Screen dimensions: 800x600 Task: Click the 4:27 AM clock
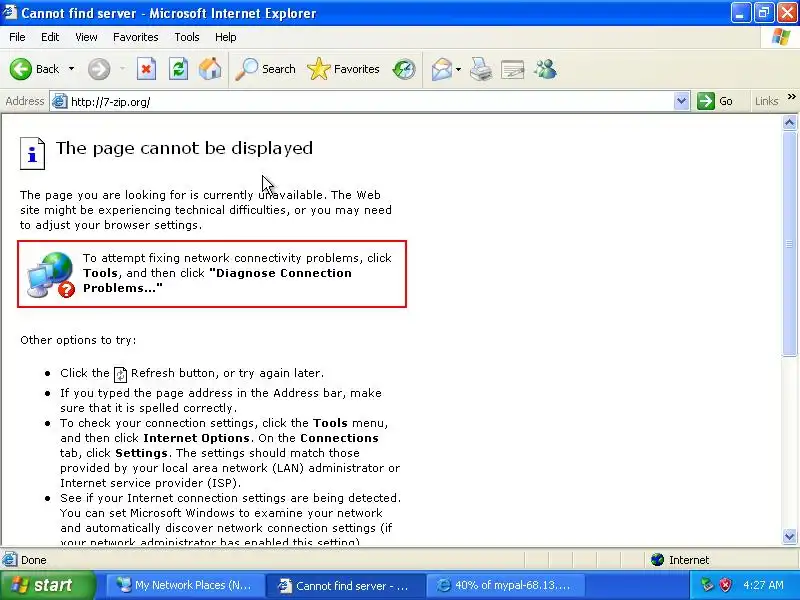[763, 585]
